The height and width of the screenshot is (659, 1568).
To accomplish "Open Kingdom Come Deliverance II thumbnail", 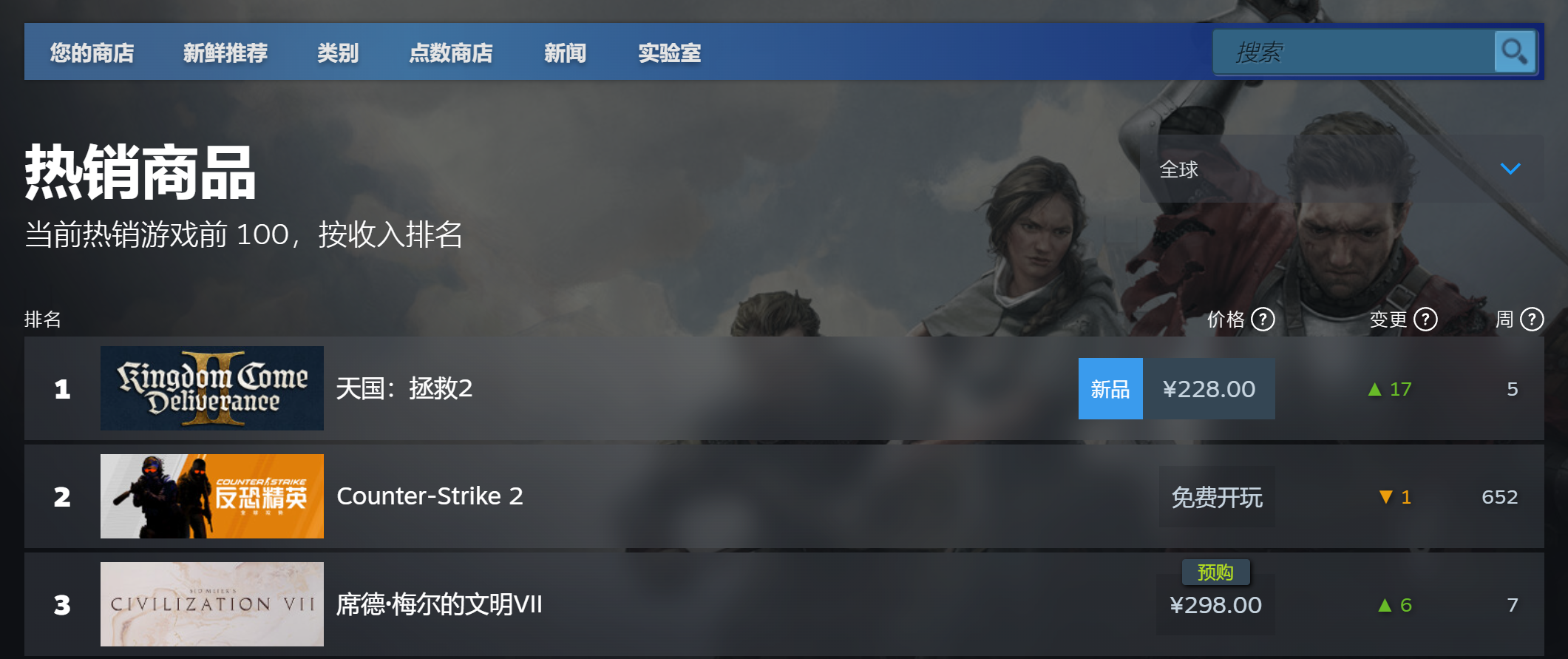I will 212,388.
